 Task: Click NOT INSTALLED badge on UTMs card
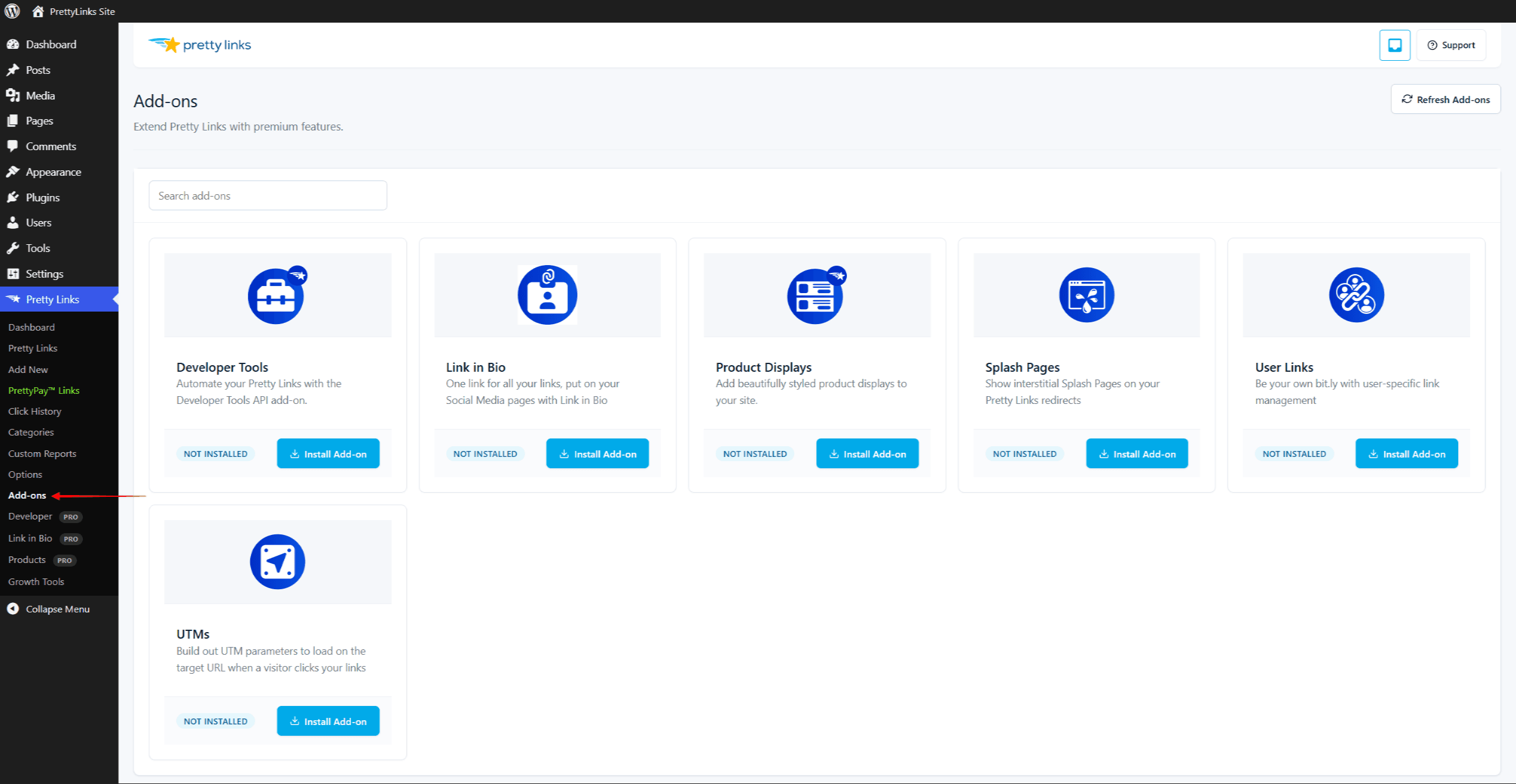click(x=215, y=721)
